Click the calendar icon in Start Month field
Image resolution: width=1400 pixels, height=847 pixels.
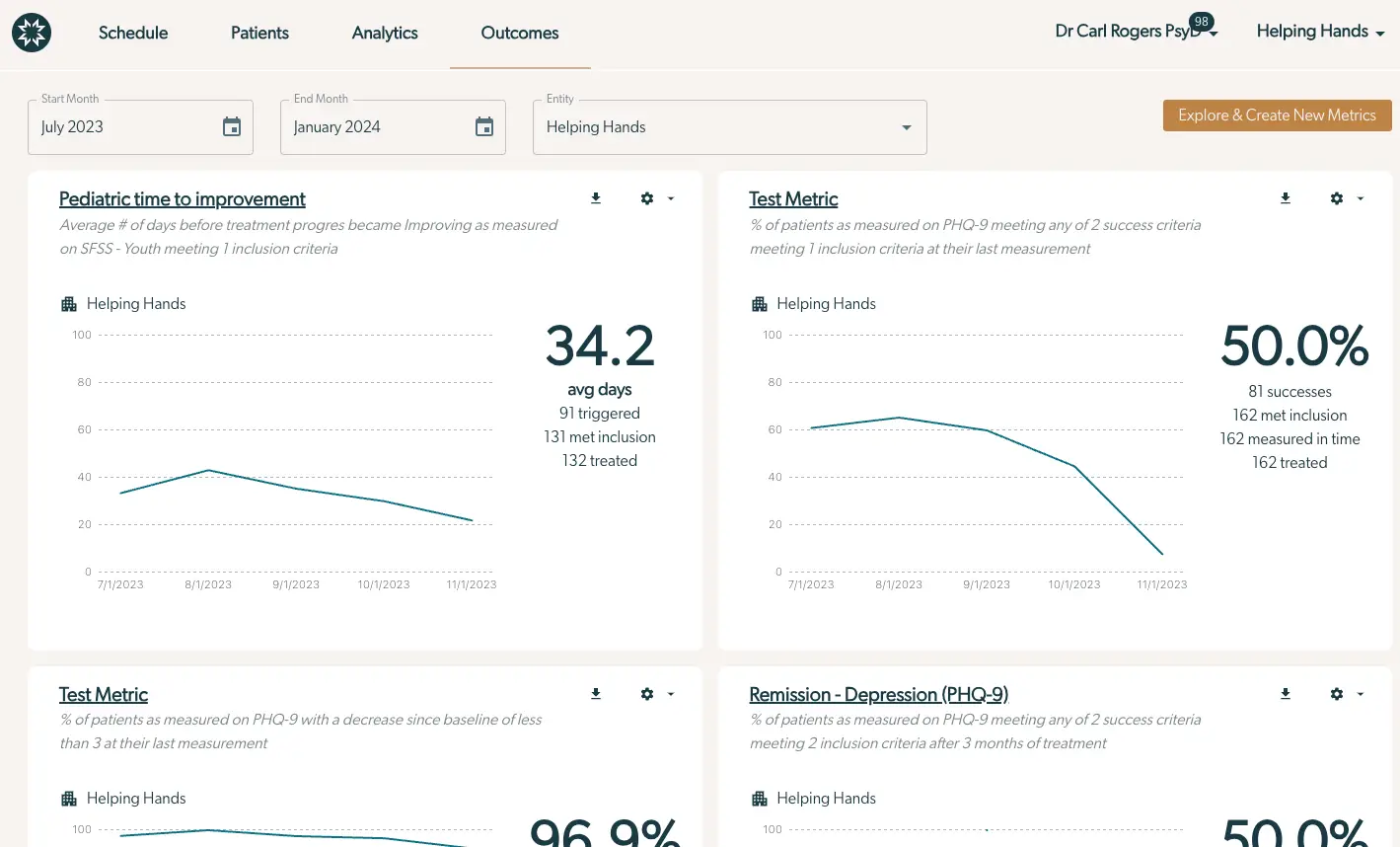[x=231, y=126]
